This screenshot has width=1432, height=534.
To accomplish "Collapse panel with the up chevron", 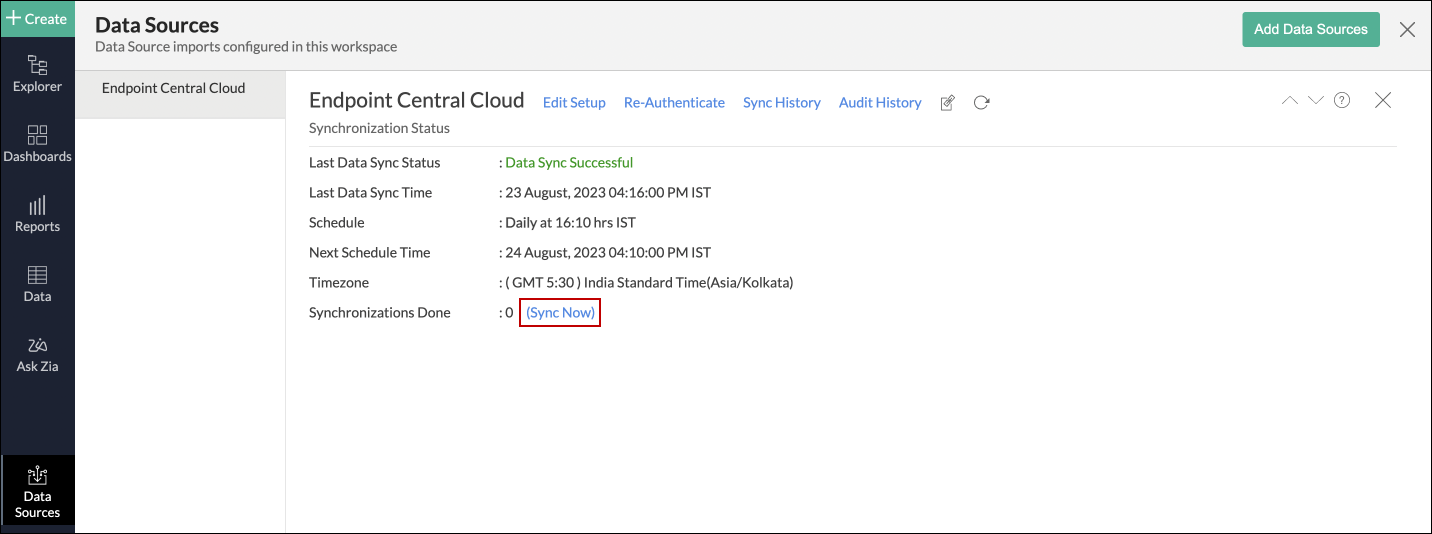I will [1289, 100].
